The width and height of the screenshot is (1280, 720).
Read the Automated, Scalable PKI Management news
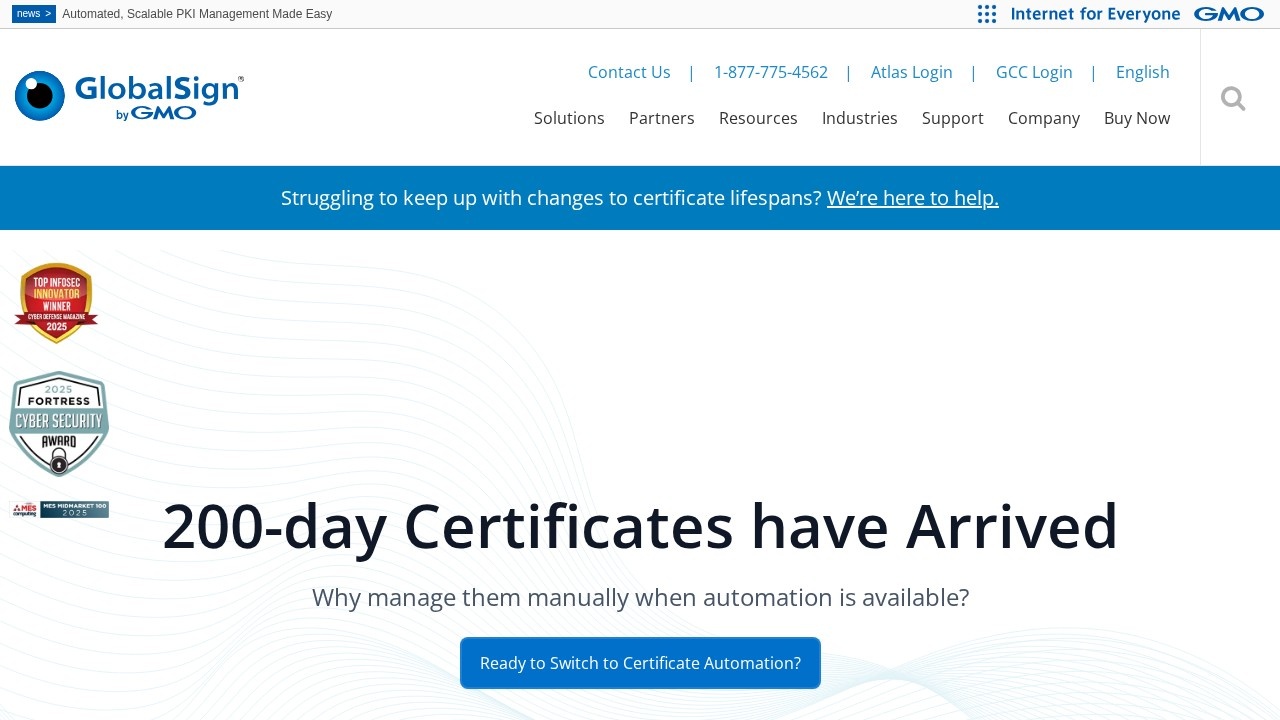coord(197,14)
